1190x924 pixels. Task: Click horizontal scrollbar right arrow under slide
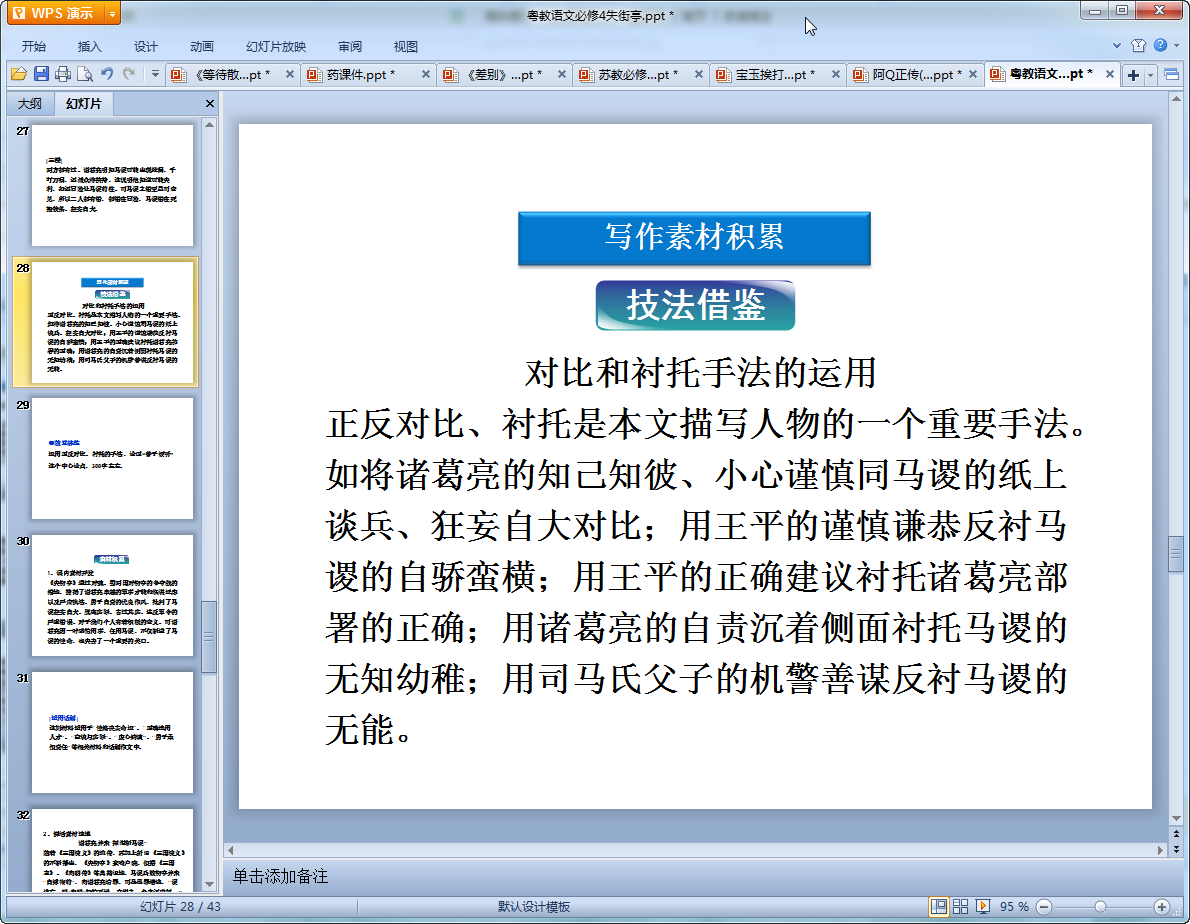1160,850
